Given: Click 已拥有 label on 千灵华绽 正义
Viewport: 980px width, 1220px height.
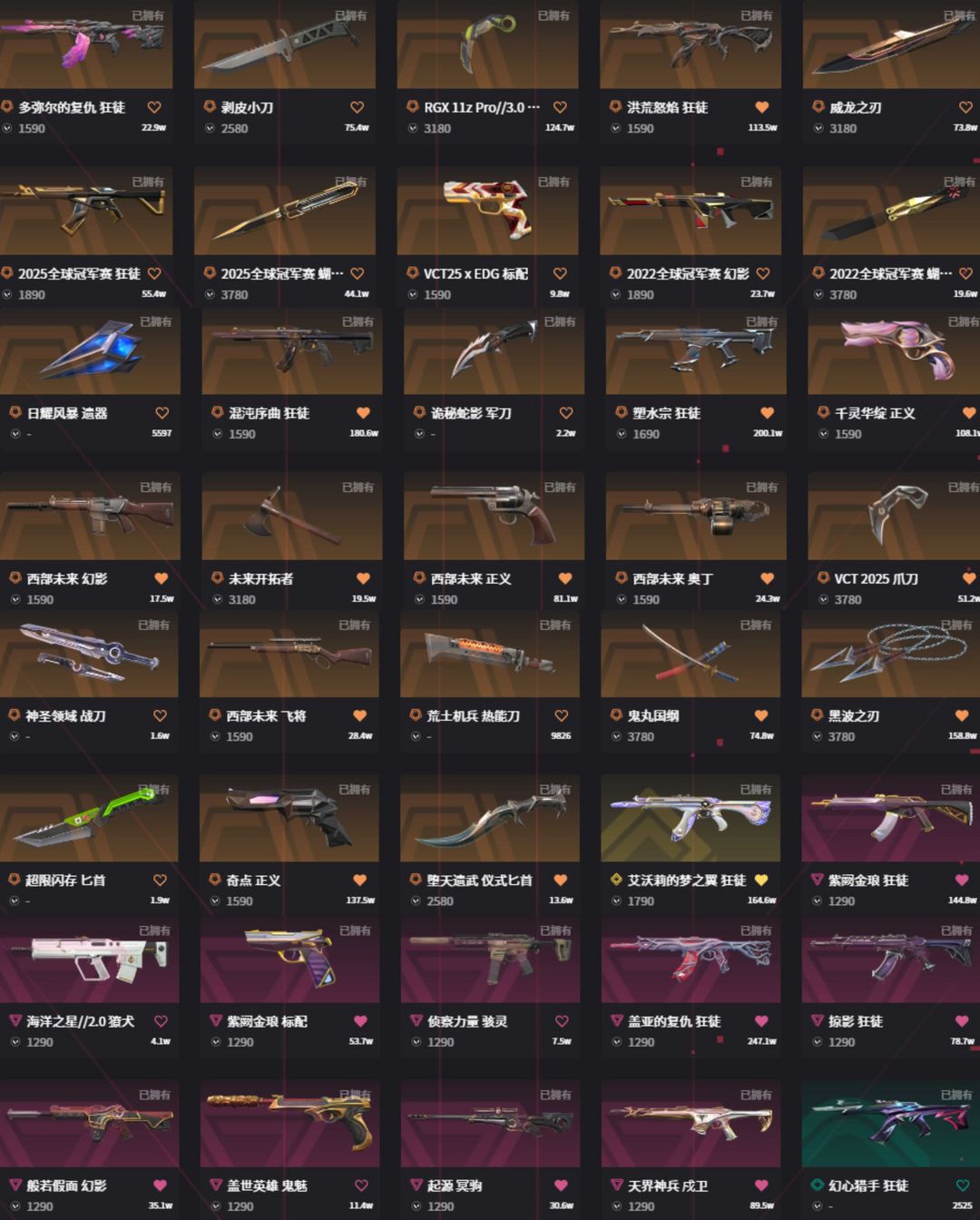Looking at the screenshot, I should pyautogui.click(x=964, y=321).
